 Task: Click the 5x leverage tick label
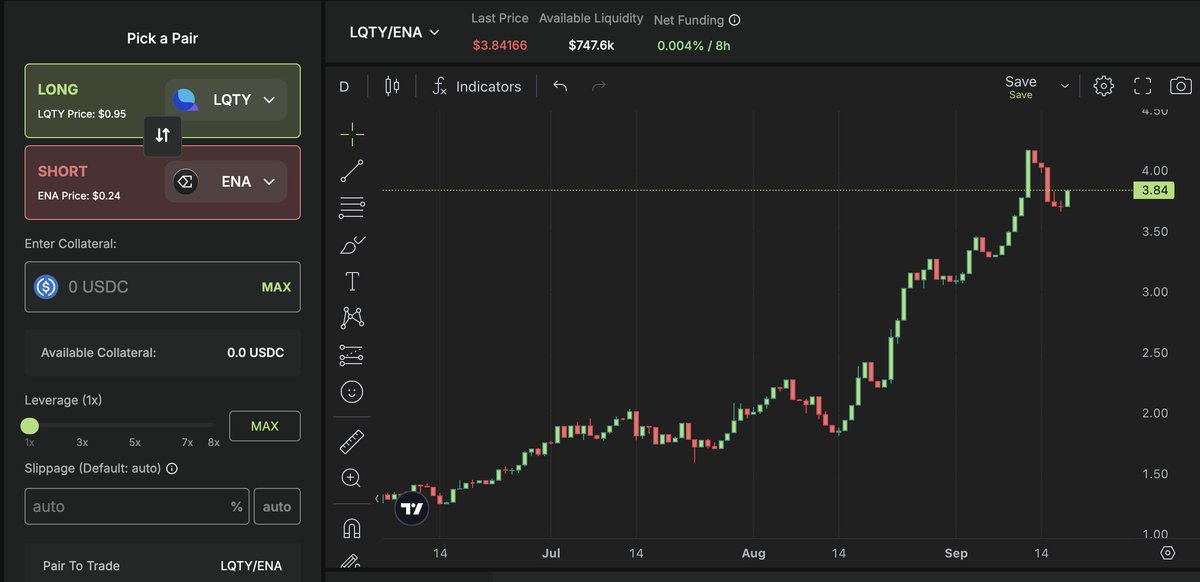(134, 442)
